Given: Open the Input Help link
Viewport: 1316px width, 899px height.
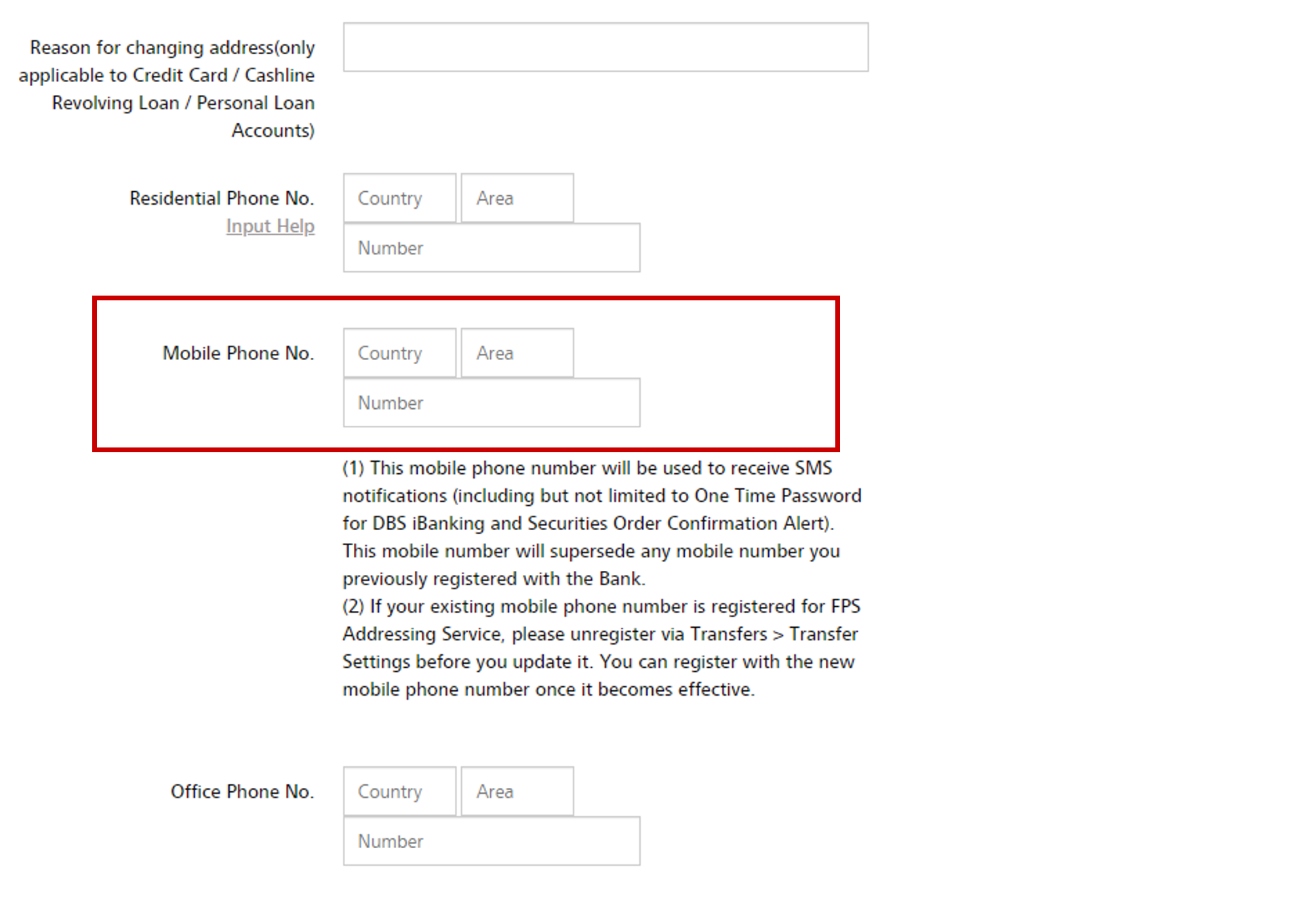Looking at the screenshot, I should click(270, 226).
